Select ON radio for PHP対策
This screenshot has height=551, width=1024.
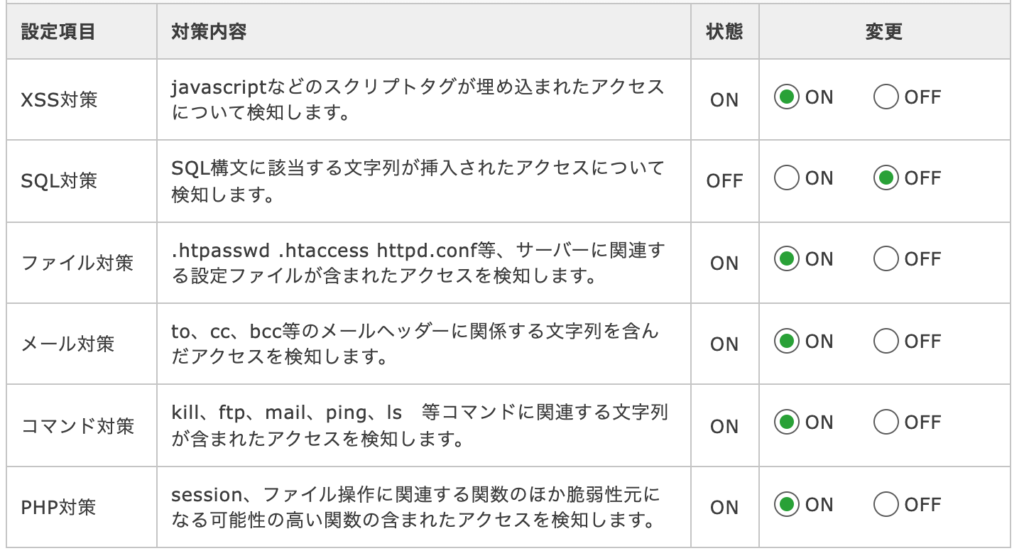pos(786,505)
